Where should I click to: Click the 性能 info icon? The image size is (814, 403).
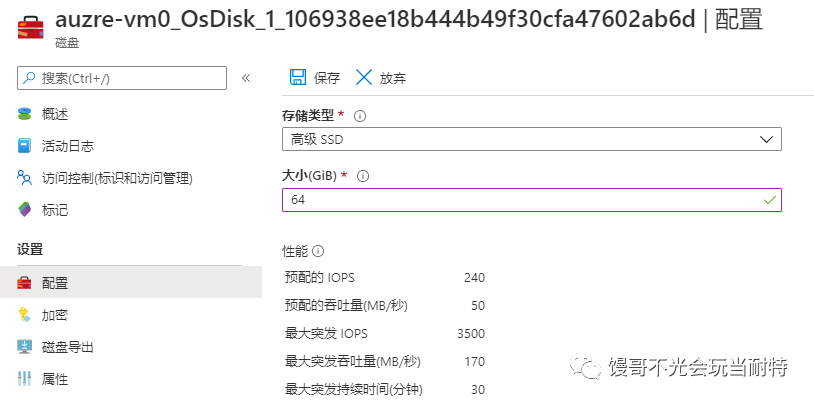click(318, 251)
